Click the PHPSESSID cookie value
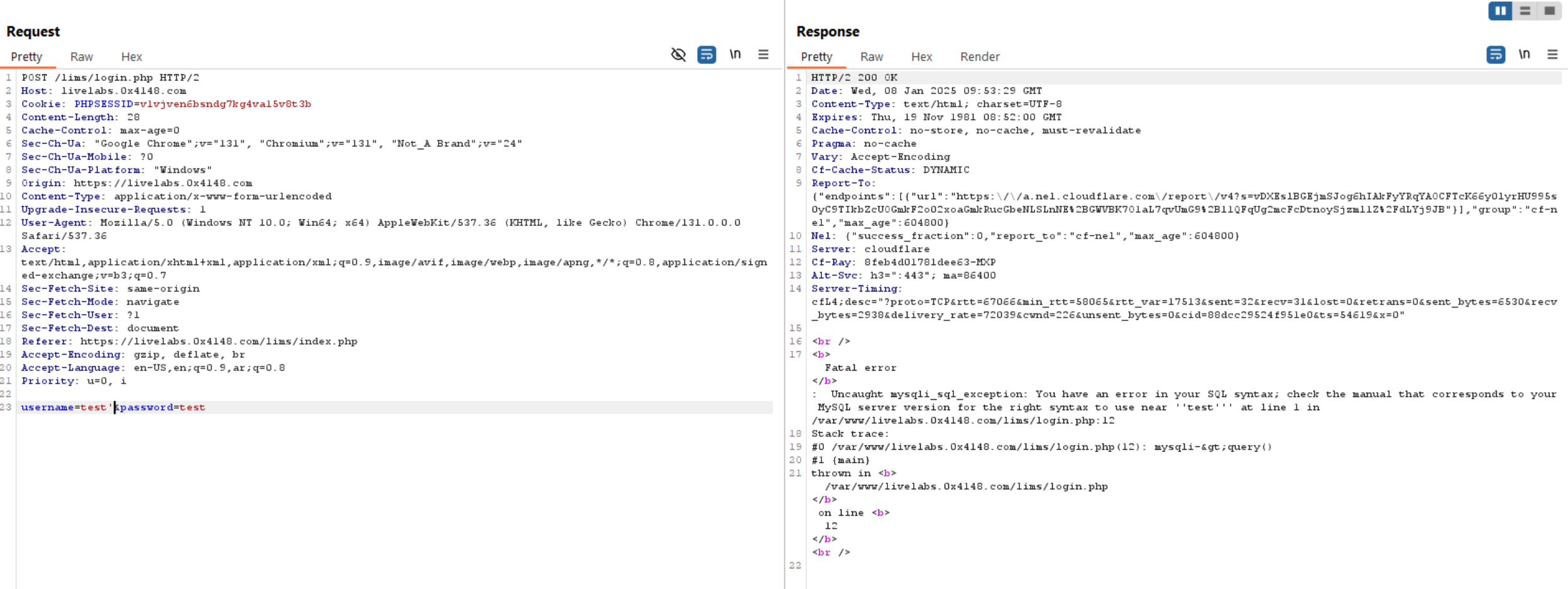1568x589 pixels. coord(226,104)
